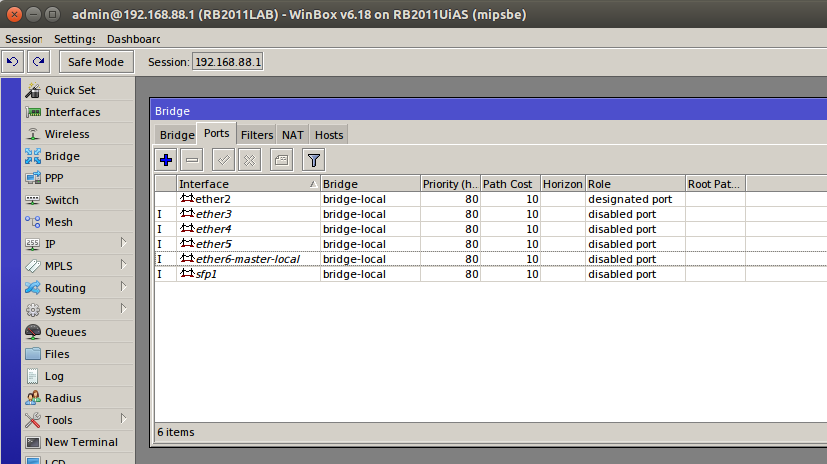Expand the Routing submenu
This screenshot has height=464, width=827.
(x=123, y=288)
